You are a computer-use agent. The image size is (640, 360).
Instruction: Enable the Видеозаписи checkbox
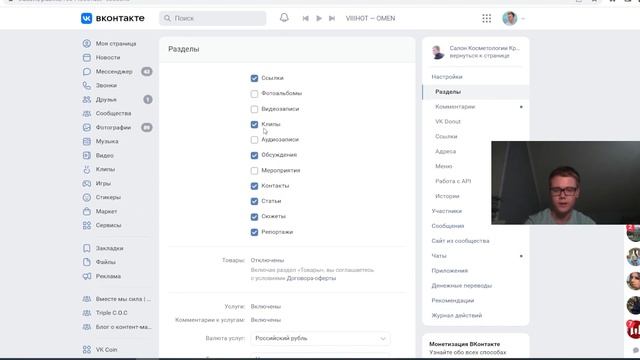(x=254, y=109)
